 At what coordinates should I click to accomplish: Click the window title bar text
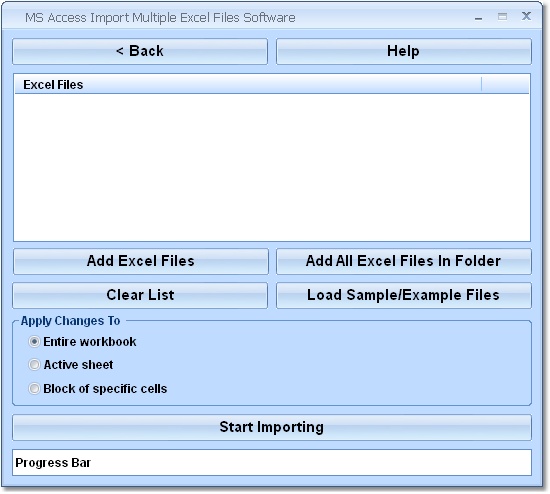click(x=160, y=18)
